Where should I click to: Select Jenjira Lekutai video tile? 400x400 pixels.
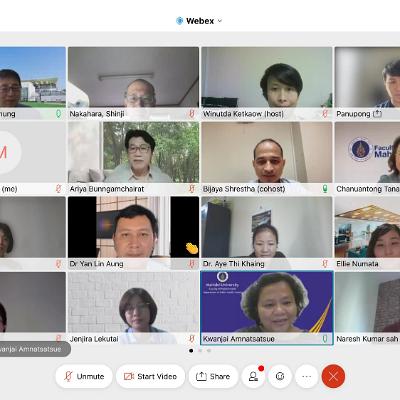133,308
